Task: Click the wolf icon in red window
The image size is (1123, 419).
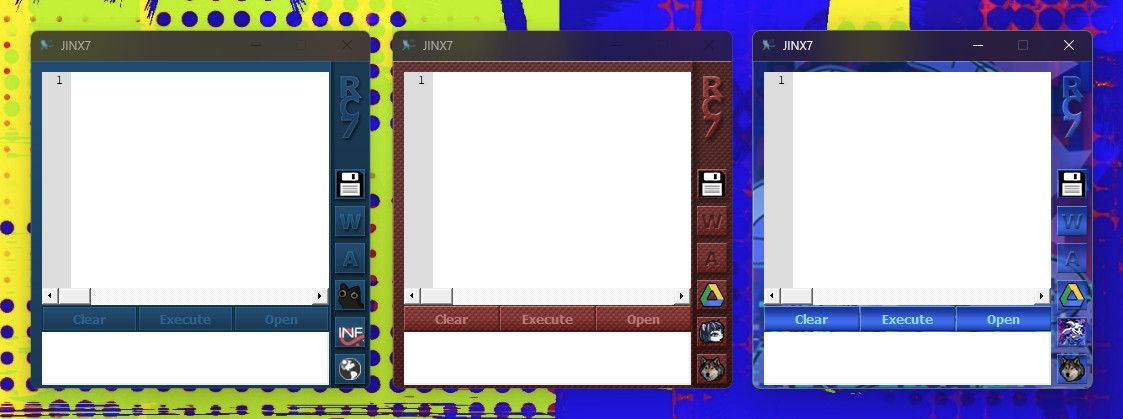Action: (x=712, y=369)
